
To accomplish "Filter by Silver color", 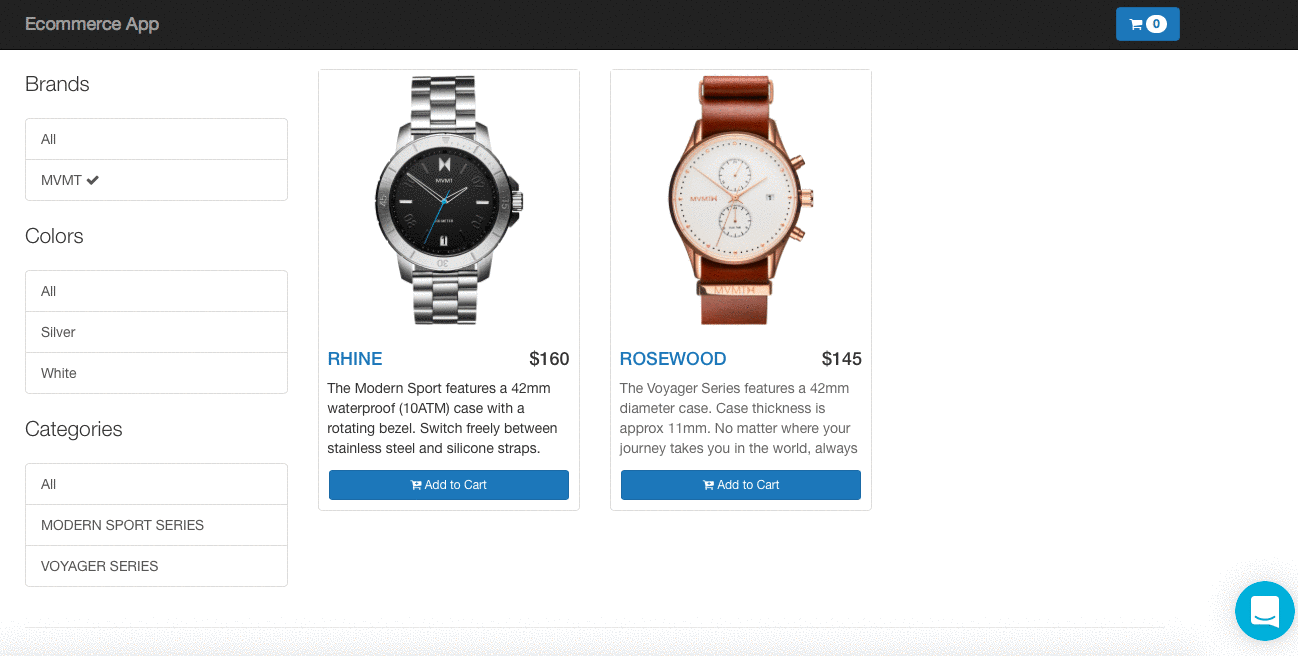I will (x=156, y=332).
